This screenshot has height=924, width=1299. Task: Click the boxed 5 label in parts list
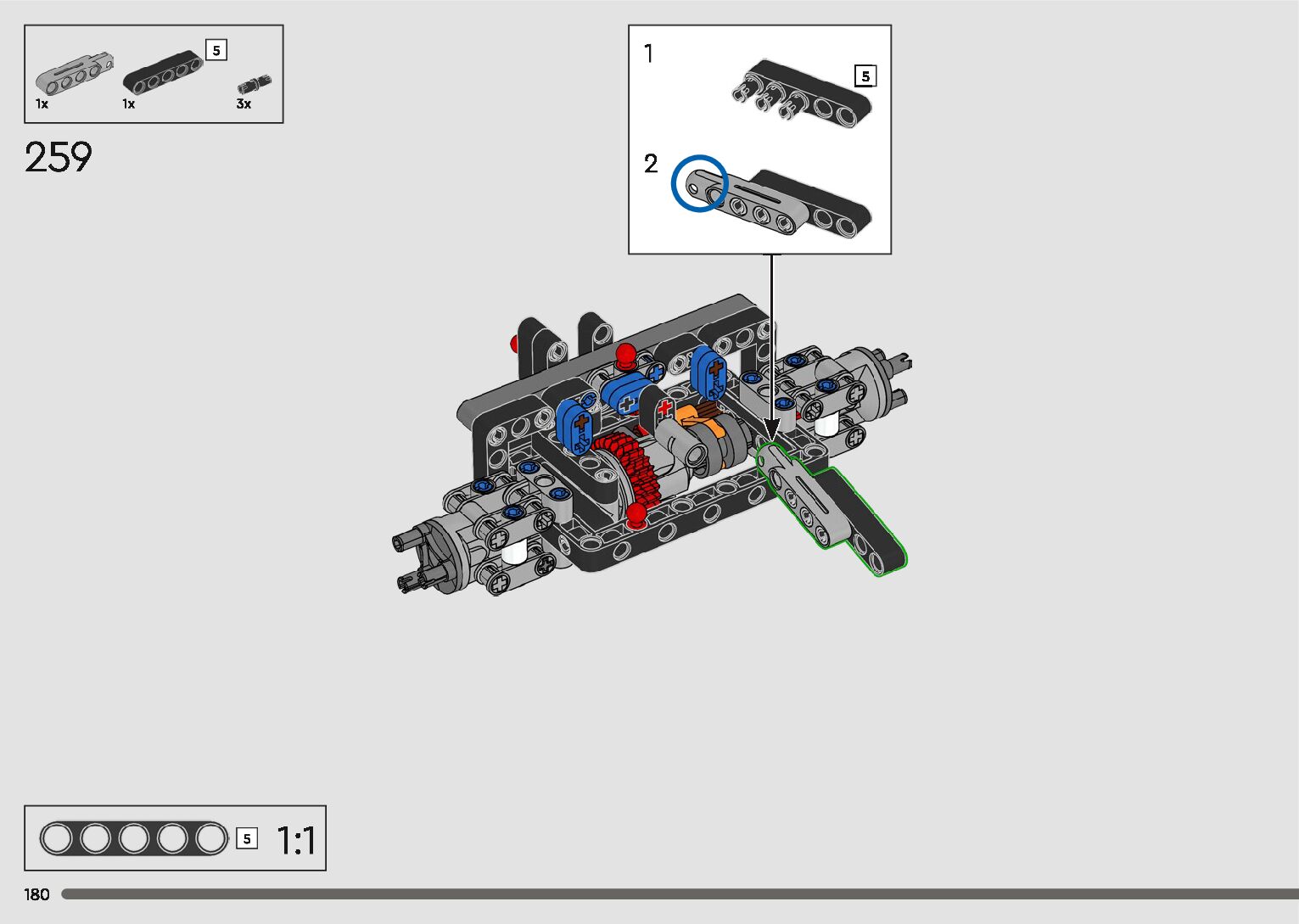pyautogui.click(x=216, y=51)
